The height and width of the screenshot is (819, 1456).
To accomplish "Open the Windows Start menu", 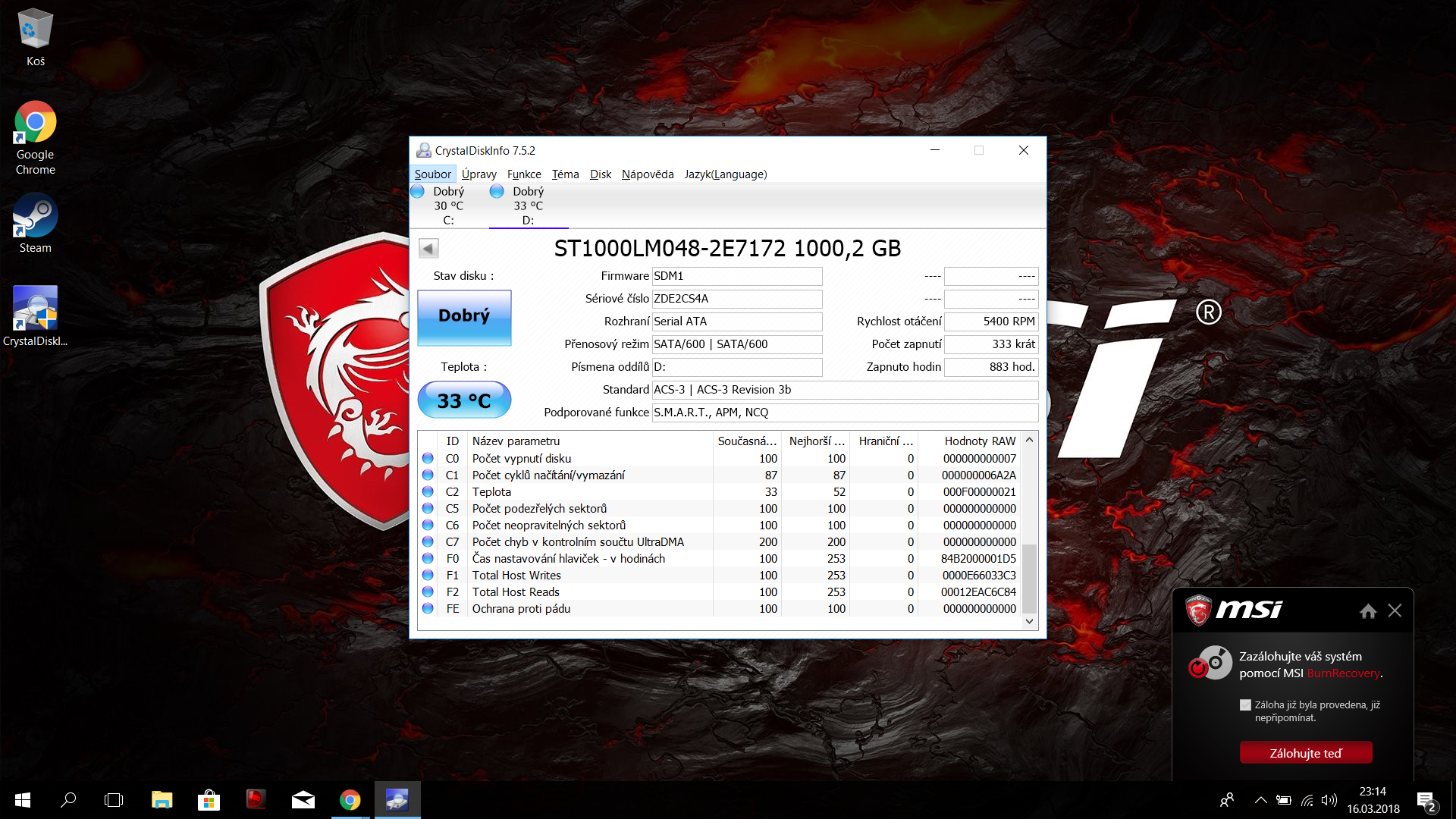I will (23, 800).
